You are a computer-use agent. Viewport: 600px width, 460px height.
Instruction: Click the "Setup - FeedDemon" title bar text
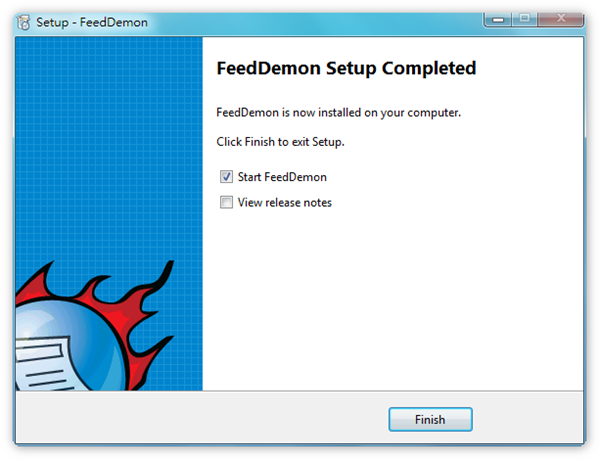click(x=92, y=23)
